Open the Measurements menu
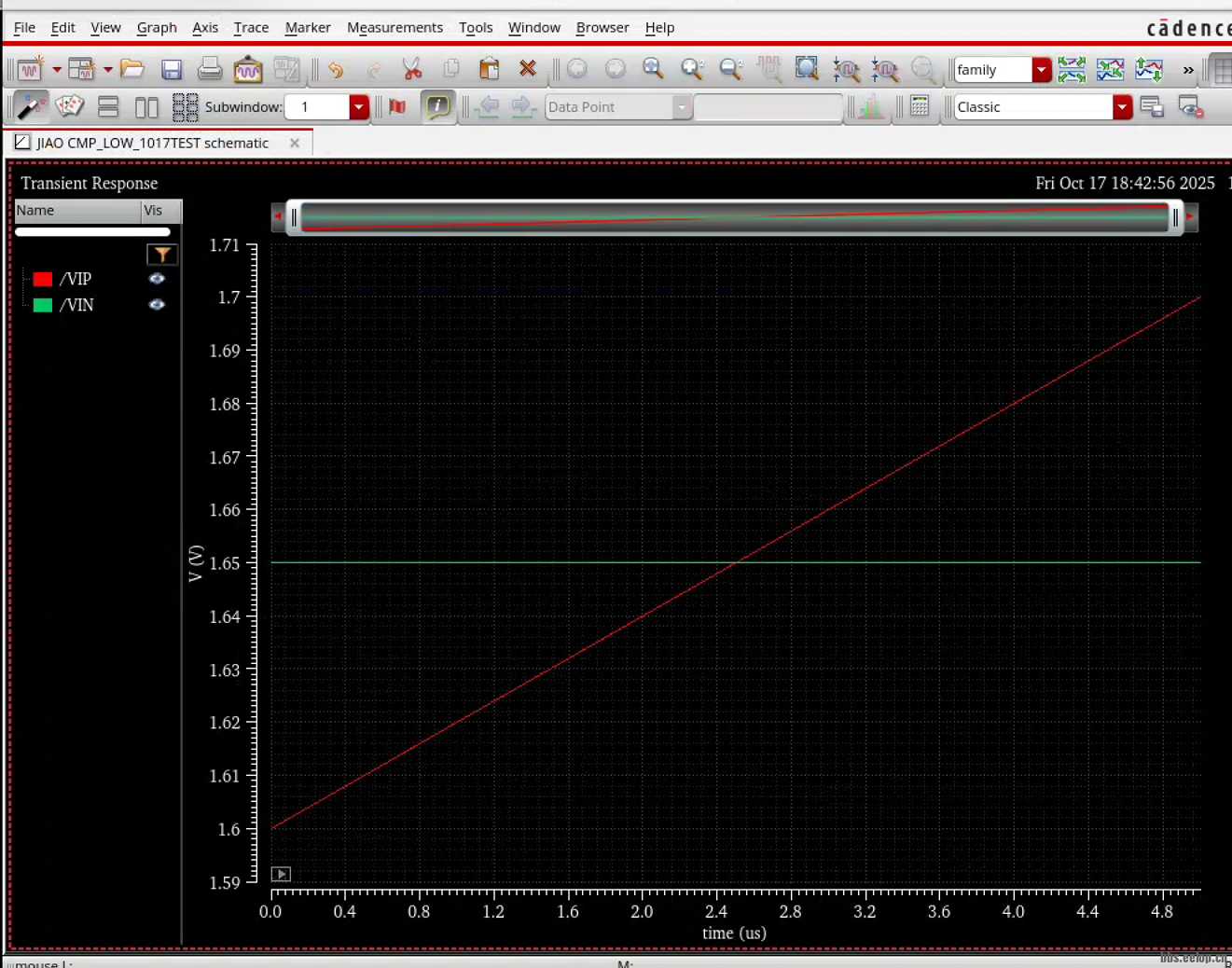The width and height of the screenshot is (1232, 968). pyautogui.click(x=395, y=27)
